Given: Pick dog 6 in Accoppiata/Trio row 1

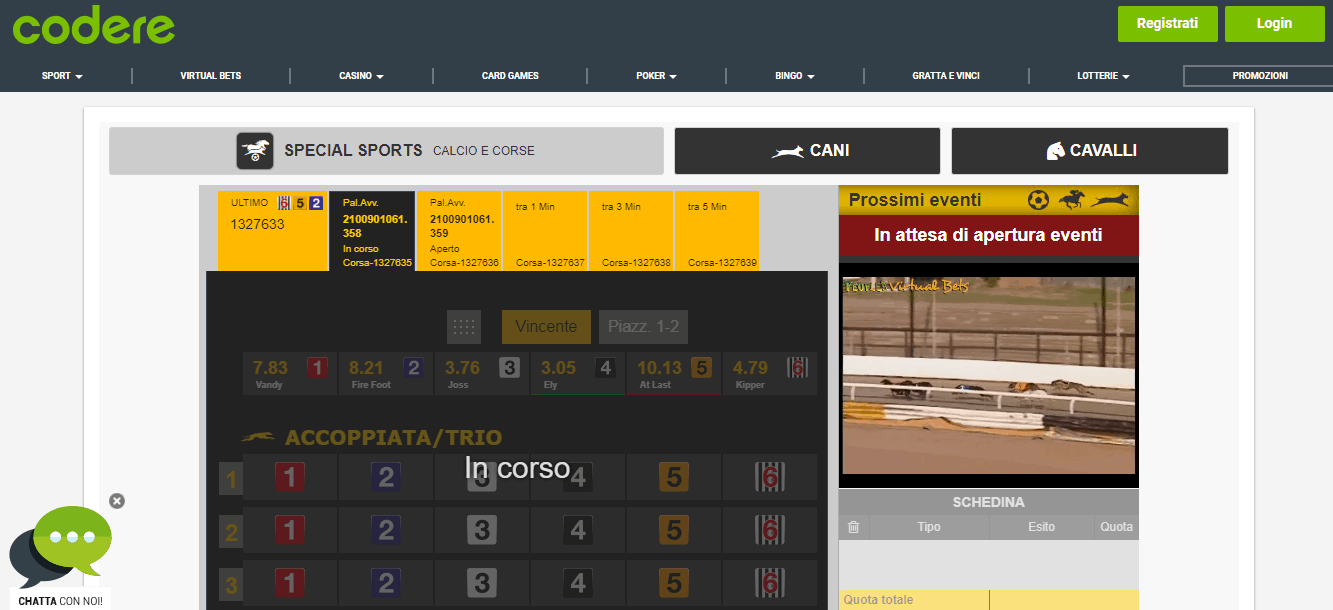Looking at the screenshot, I should click(770, 478).
